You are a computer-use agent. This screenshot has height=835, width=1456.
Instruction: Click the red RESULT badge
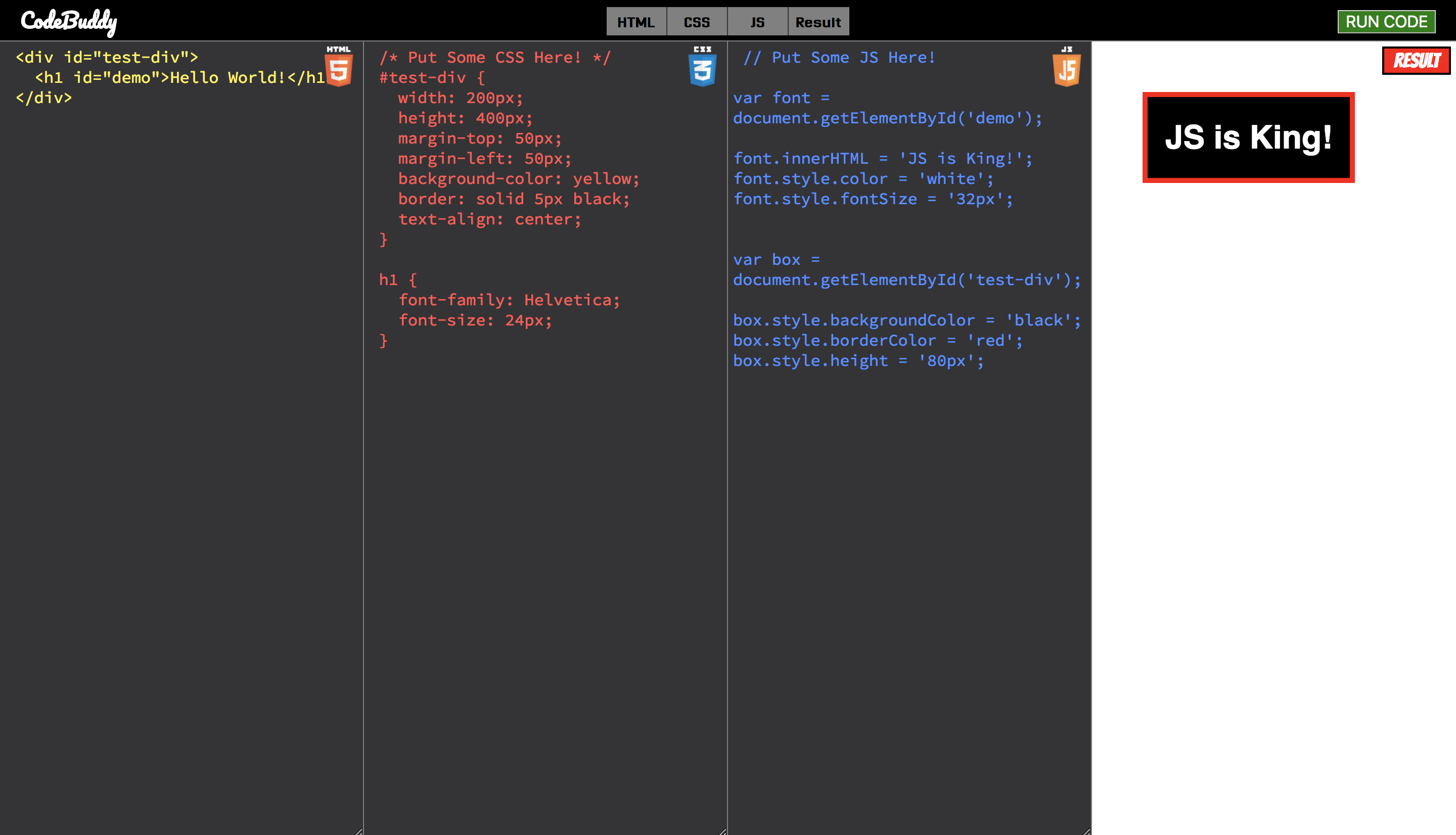(1416, 60)
